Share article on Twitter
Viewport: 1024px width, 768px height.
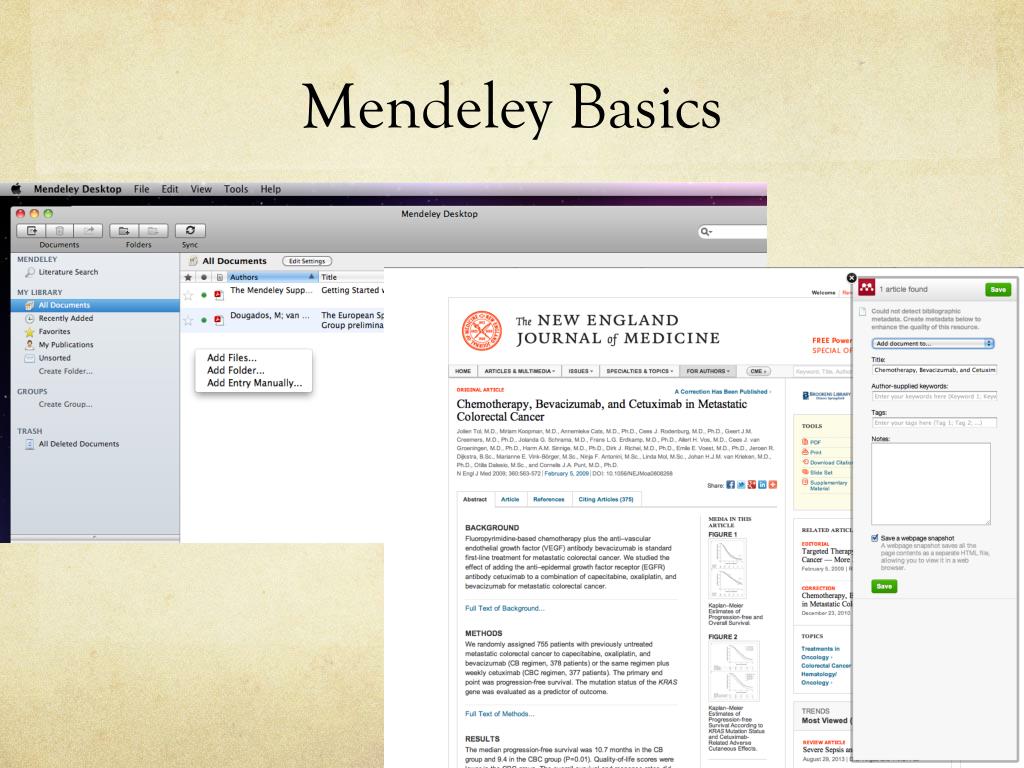[741, 485]
